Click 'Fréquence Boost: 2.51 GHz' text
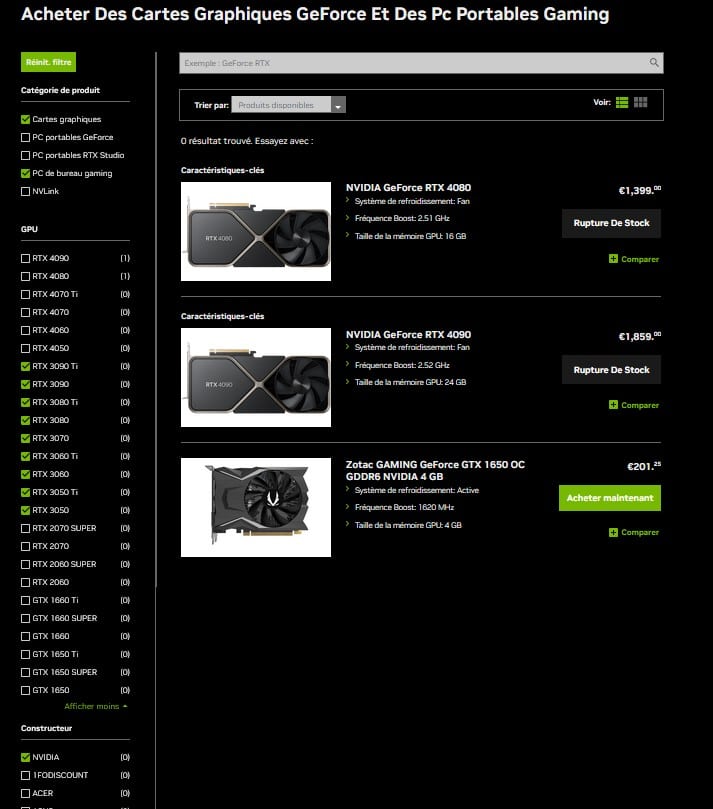The height and width of the screenshot is (809, 713). 402,218
